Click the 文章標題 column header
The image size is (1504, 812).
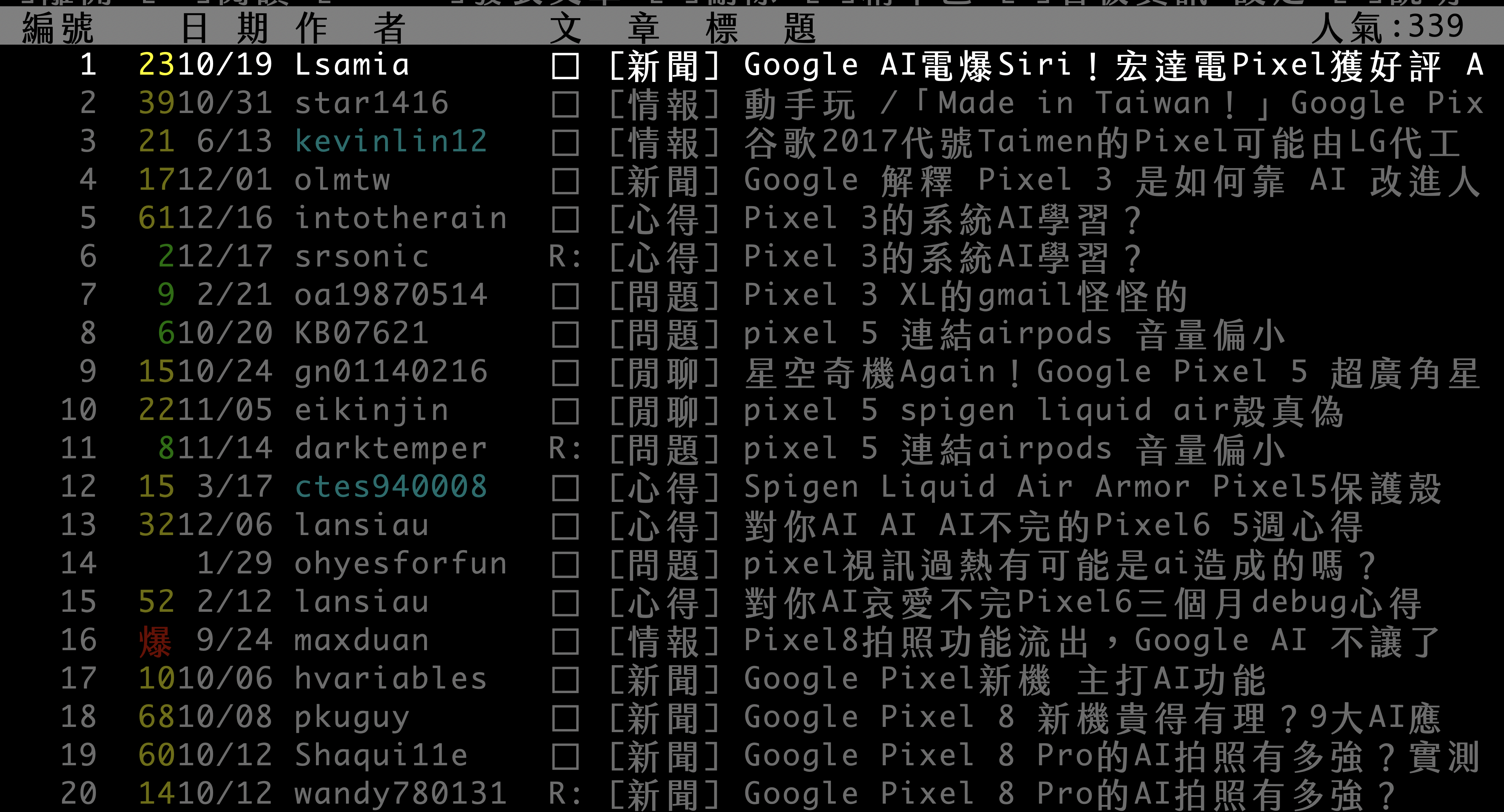pyautogui.click(x=683, y=28)
